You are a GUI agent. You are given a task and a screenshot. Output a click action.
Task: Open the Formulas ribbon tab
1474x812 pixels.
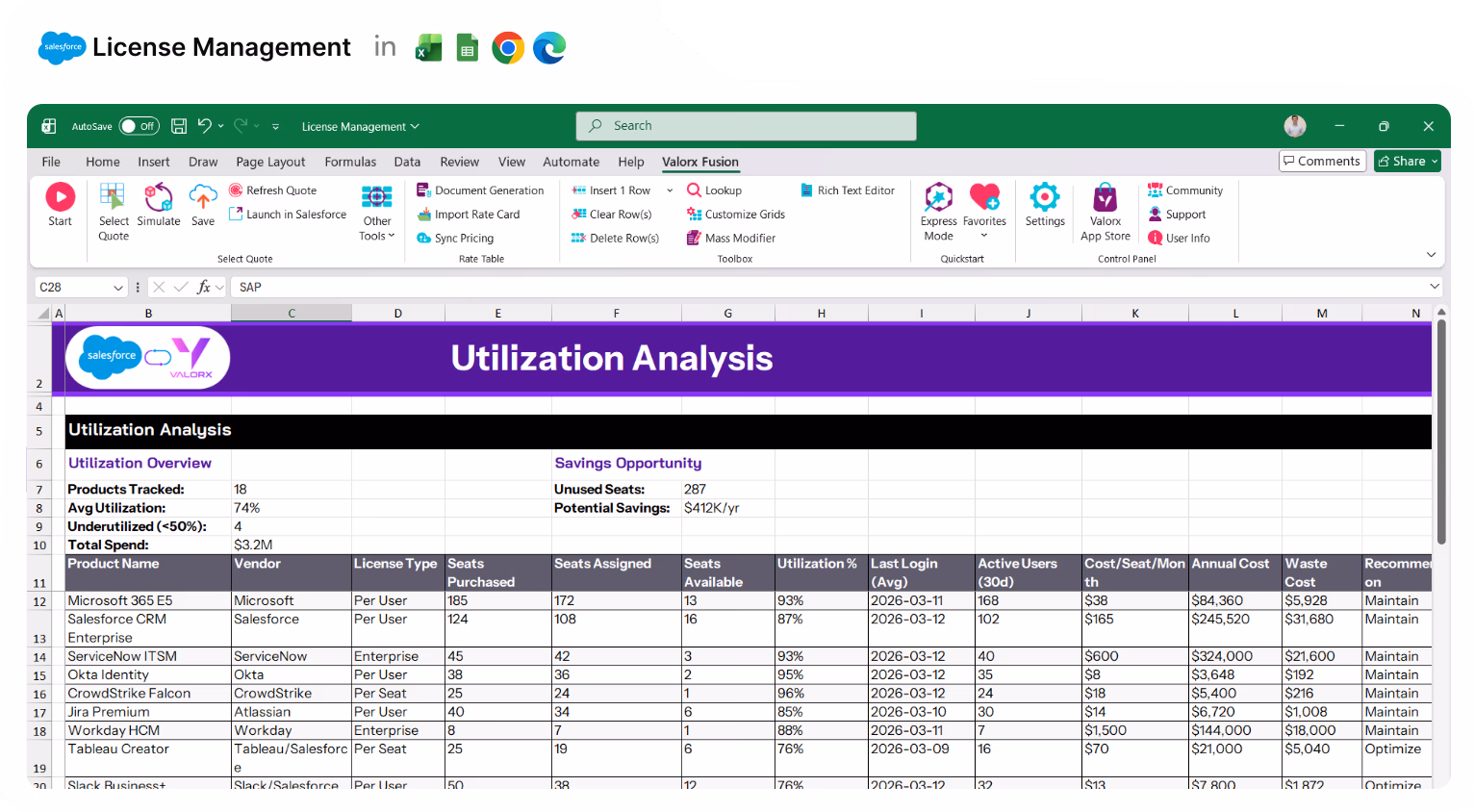tap(350, 162)
